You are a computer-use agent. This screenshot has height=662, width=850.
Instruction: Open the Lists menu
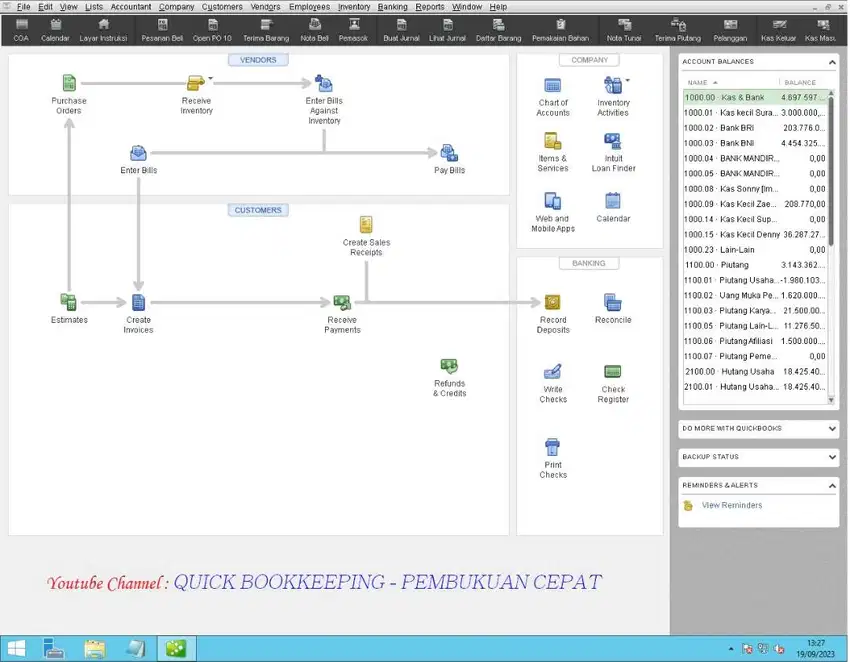pos(94,7)
